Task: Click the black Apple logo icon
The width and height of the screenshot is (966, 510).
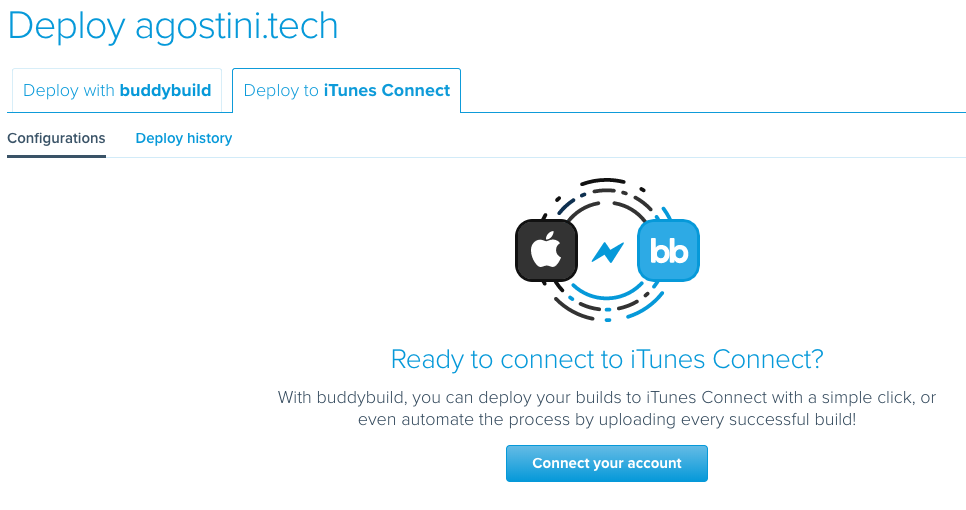Action: (546, 250)
